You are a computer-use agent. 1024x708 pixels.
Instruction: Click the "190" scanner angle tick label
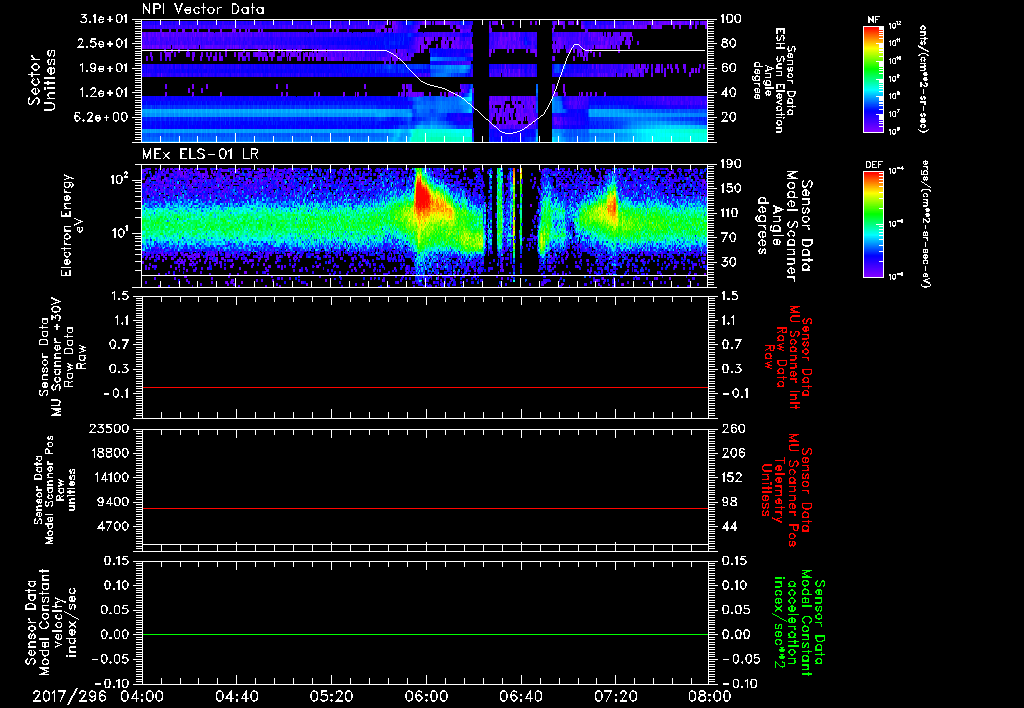pos(731,164)
